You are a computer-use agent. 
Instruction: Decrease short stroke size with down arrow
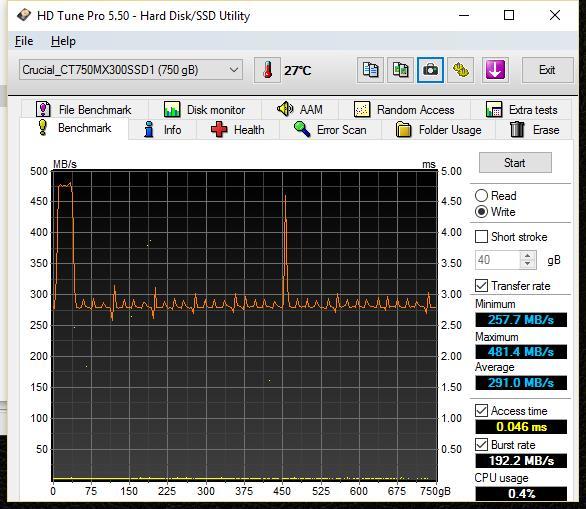tap(527, 264)
